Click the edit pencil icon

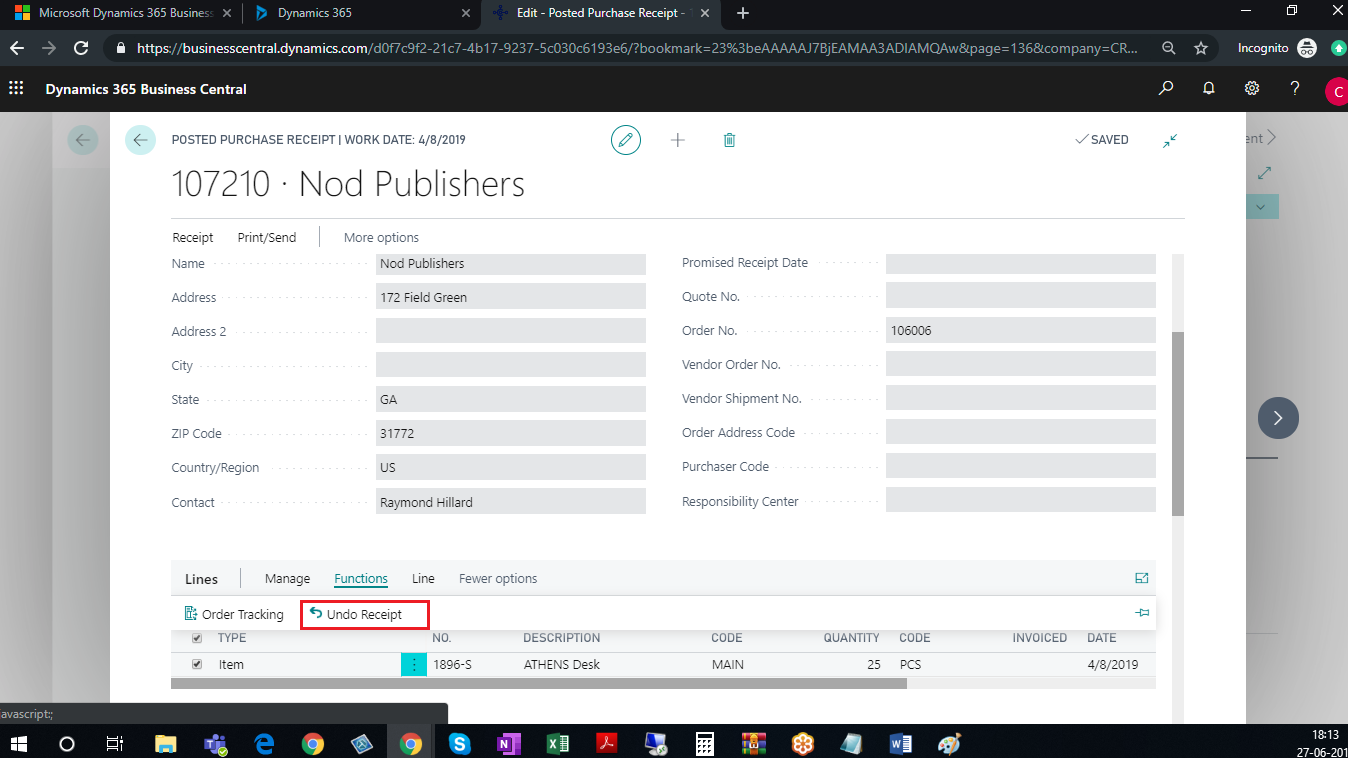point(626,140)
